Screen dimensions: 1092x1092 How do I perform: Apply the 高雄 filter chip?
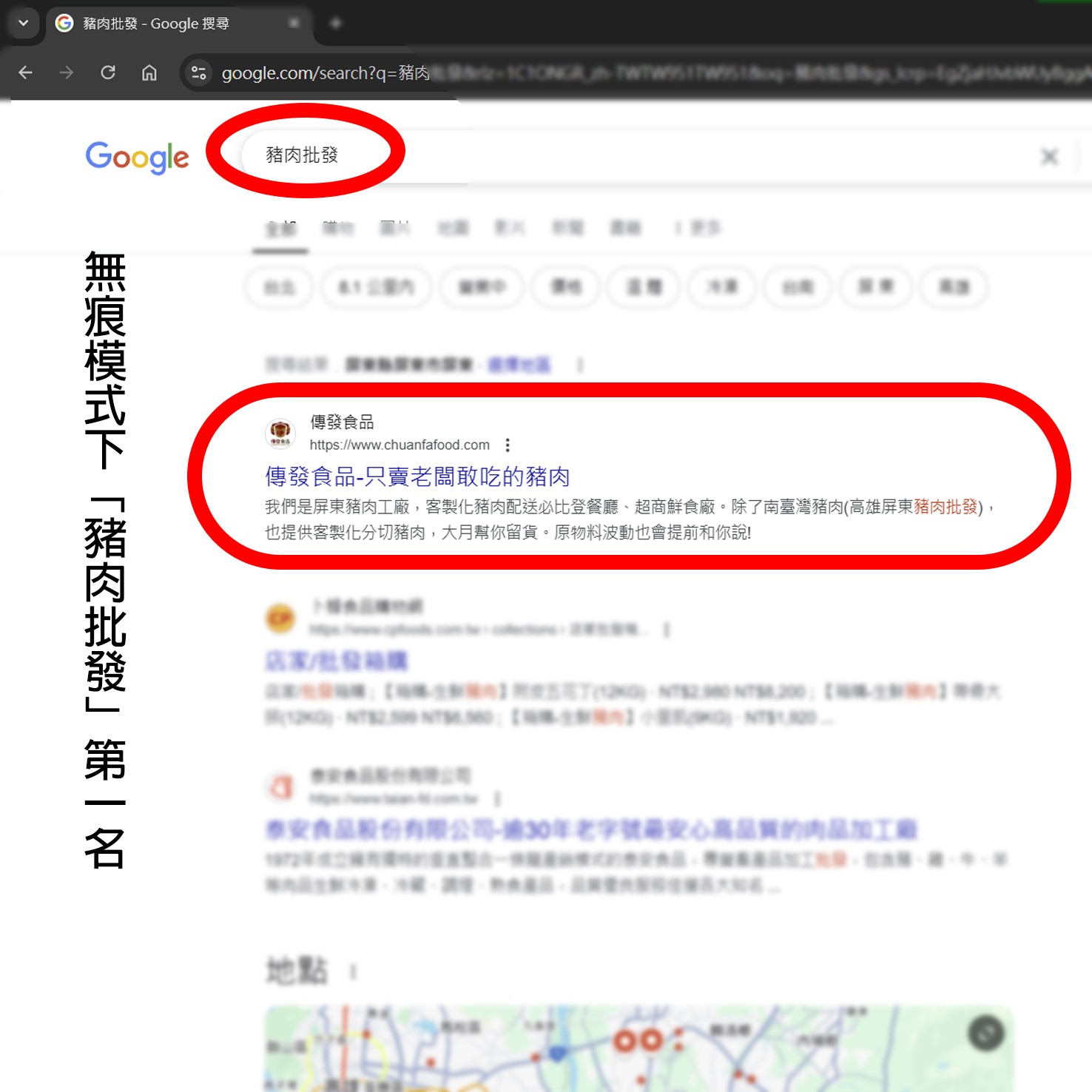[x=954, y=287]
